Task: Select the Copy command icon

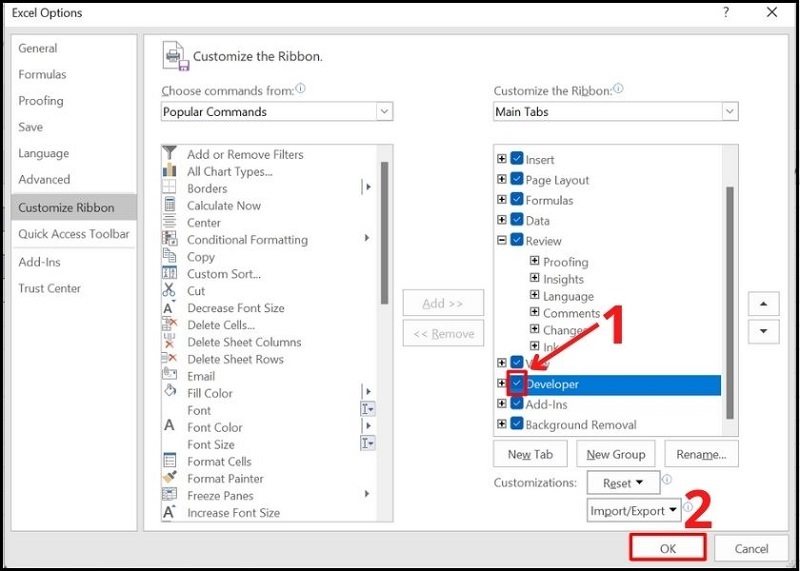Action: [169, 256]
